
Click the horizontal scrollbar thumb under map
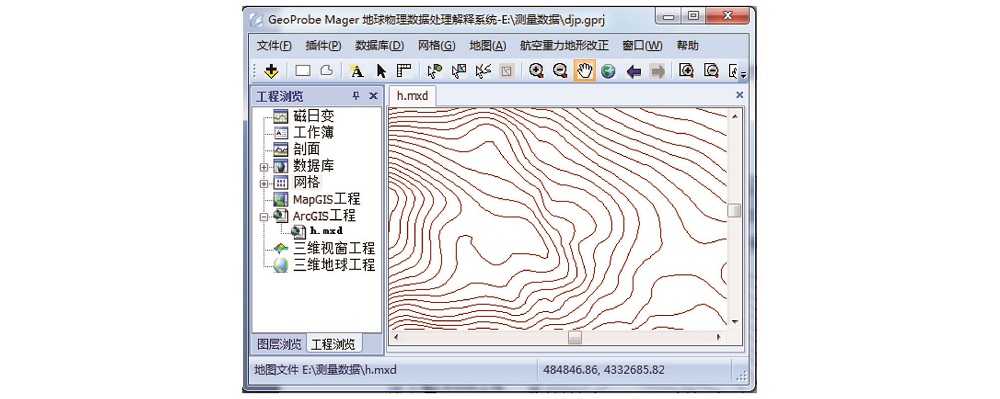pyautogui.click(x=575, y=337)
